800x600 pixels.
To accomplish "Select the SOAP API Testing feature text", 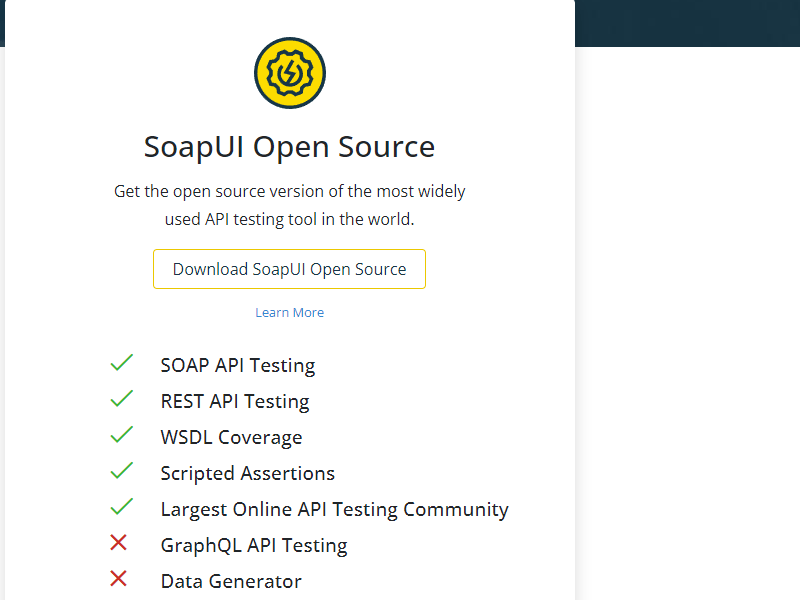I will pyautogui.click(x=237, y=366).
